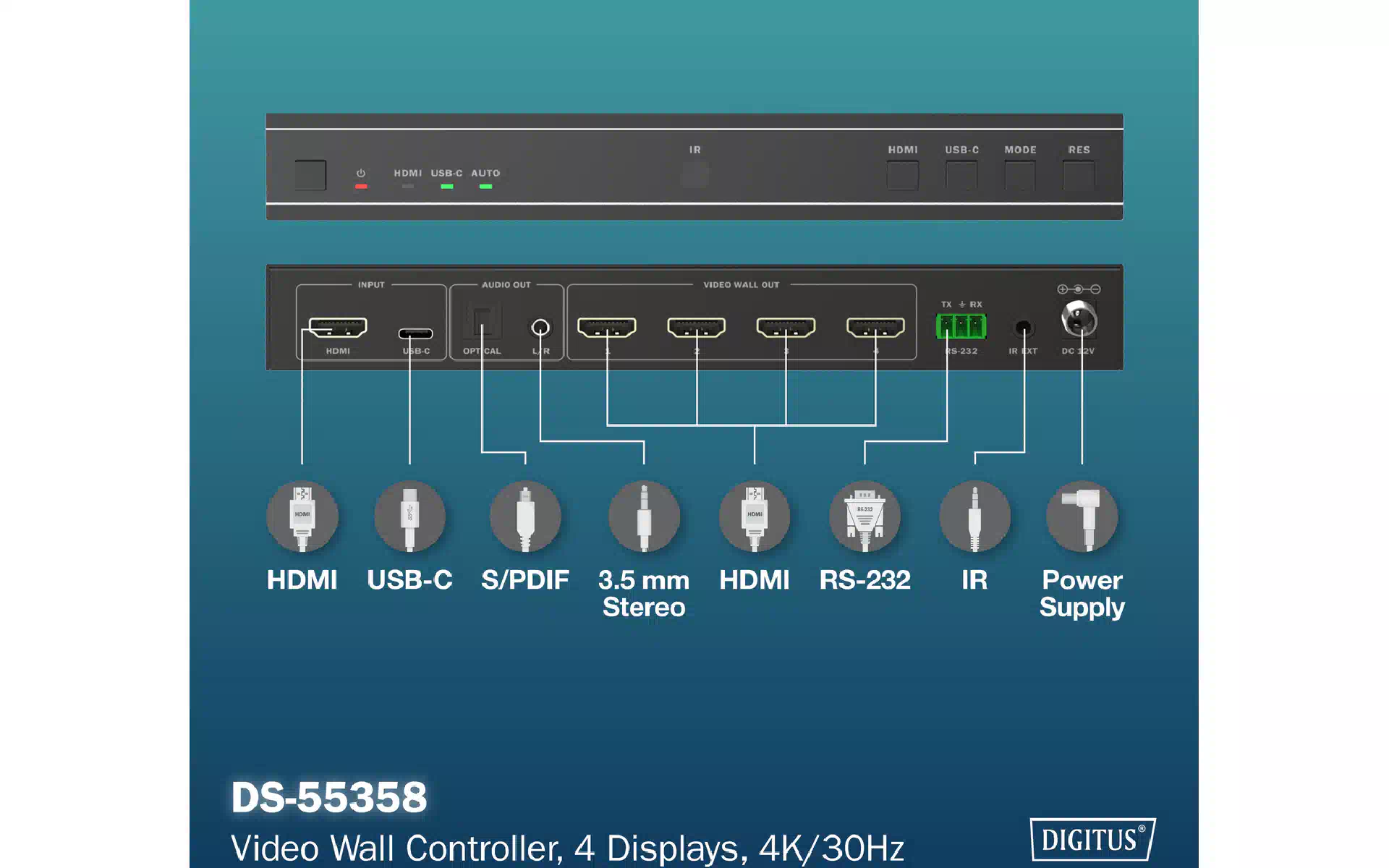1389x868 pixels.
Task: Click the HDMI cable icon next to RS-232 icon
Action: [x=755, y=516]
